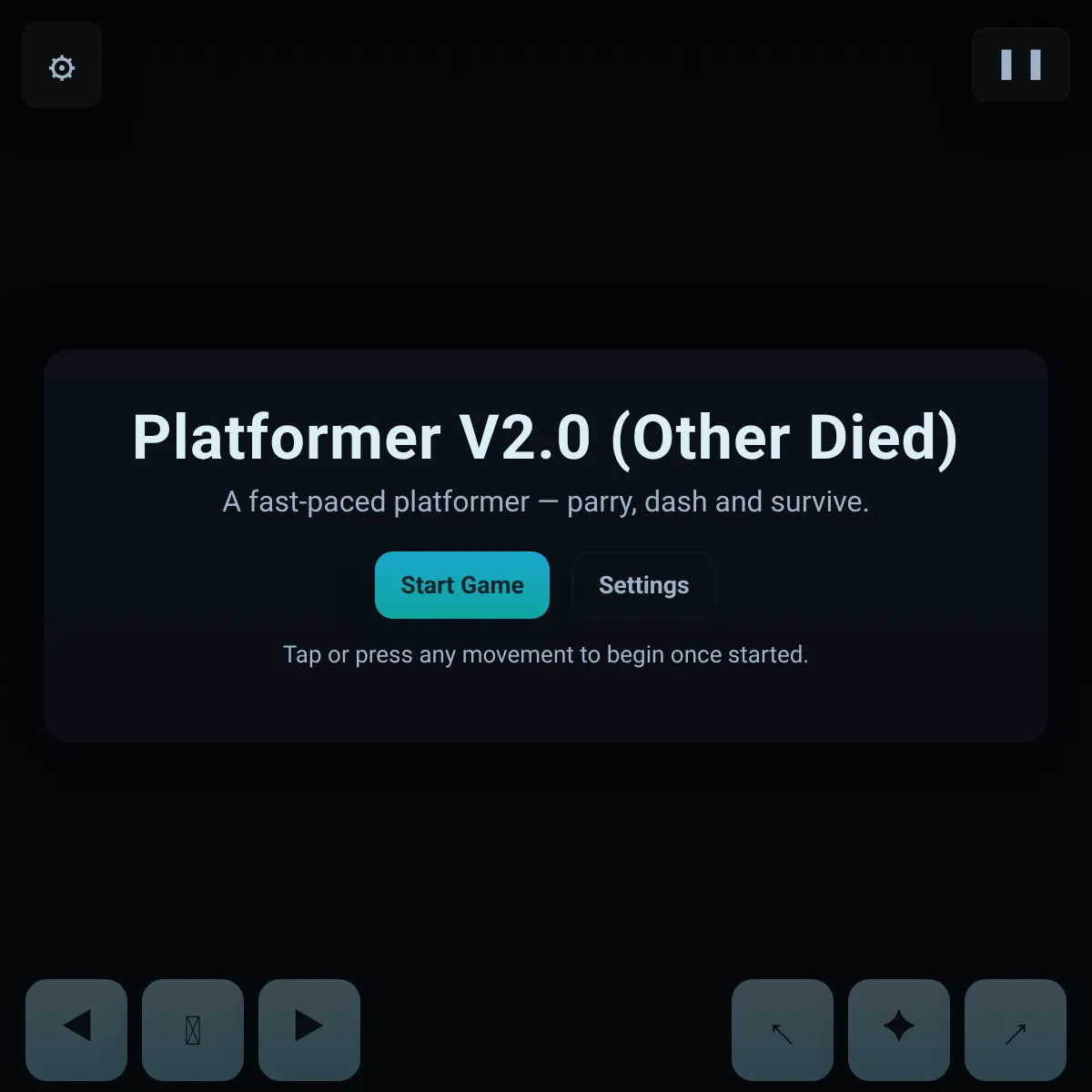Viewport: 1092px width, 1092px height.
Task: Trigger parry with the sparkle star pad
Action: point(899,1030)
